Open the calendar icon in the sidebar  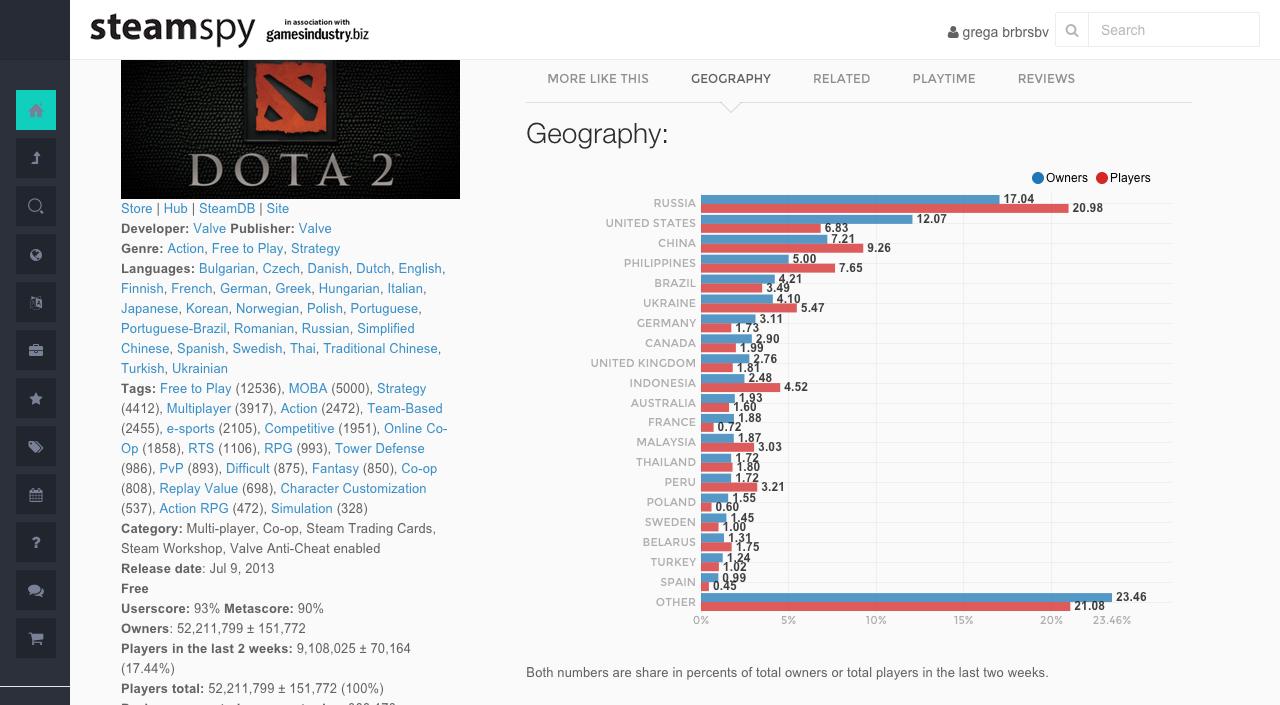coord(36,495)
